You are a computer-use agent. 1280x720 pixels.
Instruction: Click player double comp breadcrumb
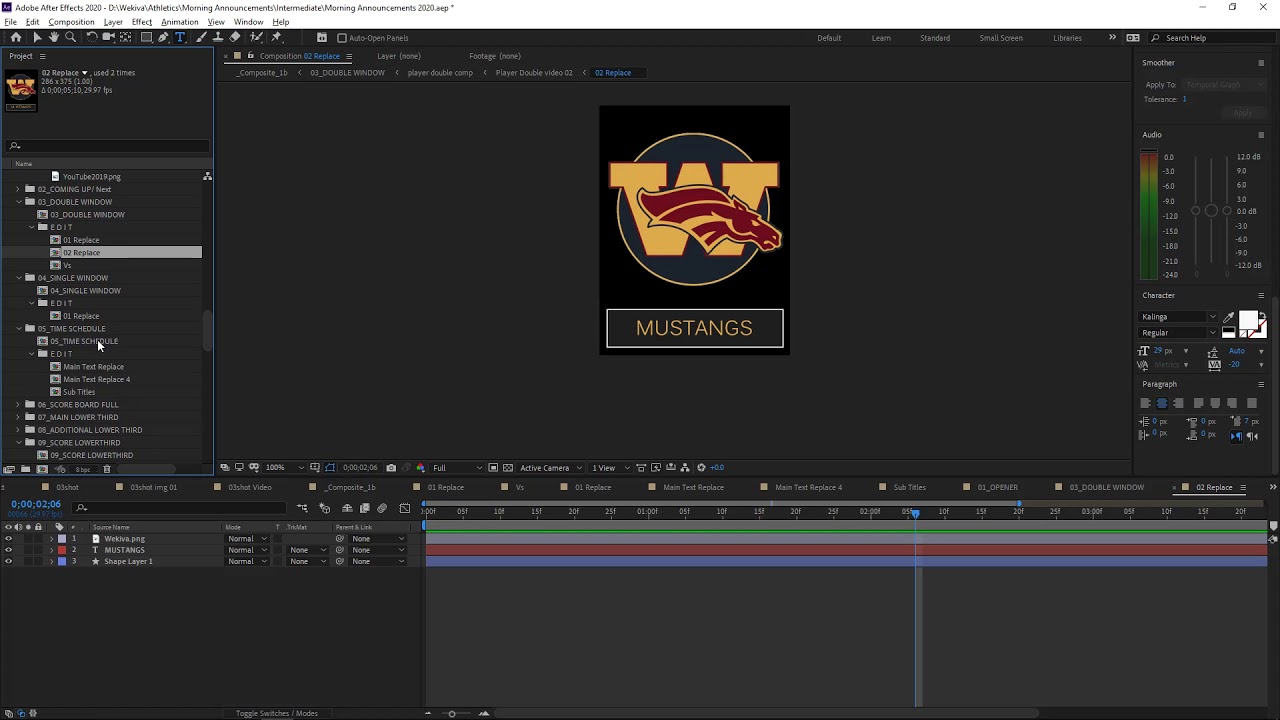pyautogui.click(x=440, y=73)
